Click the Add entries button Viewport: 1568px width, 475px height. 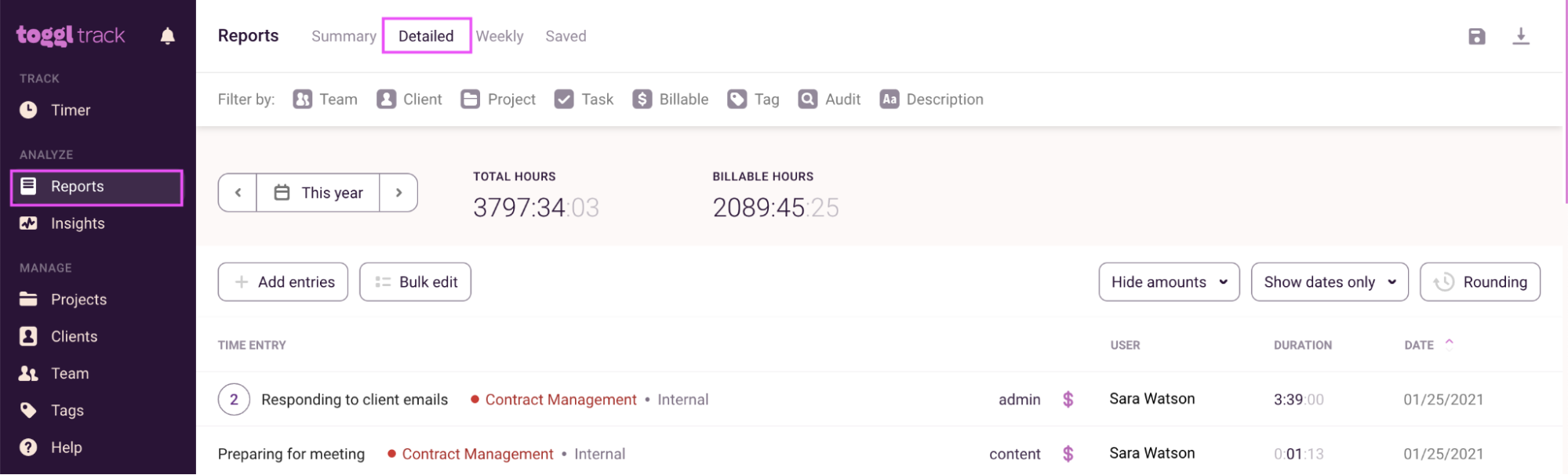coord(282,281)
